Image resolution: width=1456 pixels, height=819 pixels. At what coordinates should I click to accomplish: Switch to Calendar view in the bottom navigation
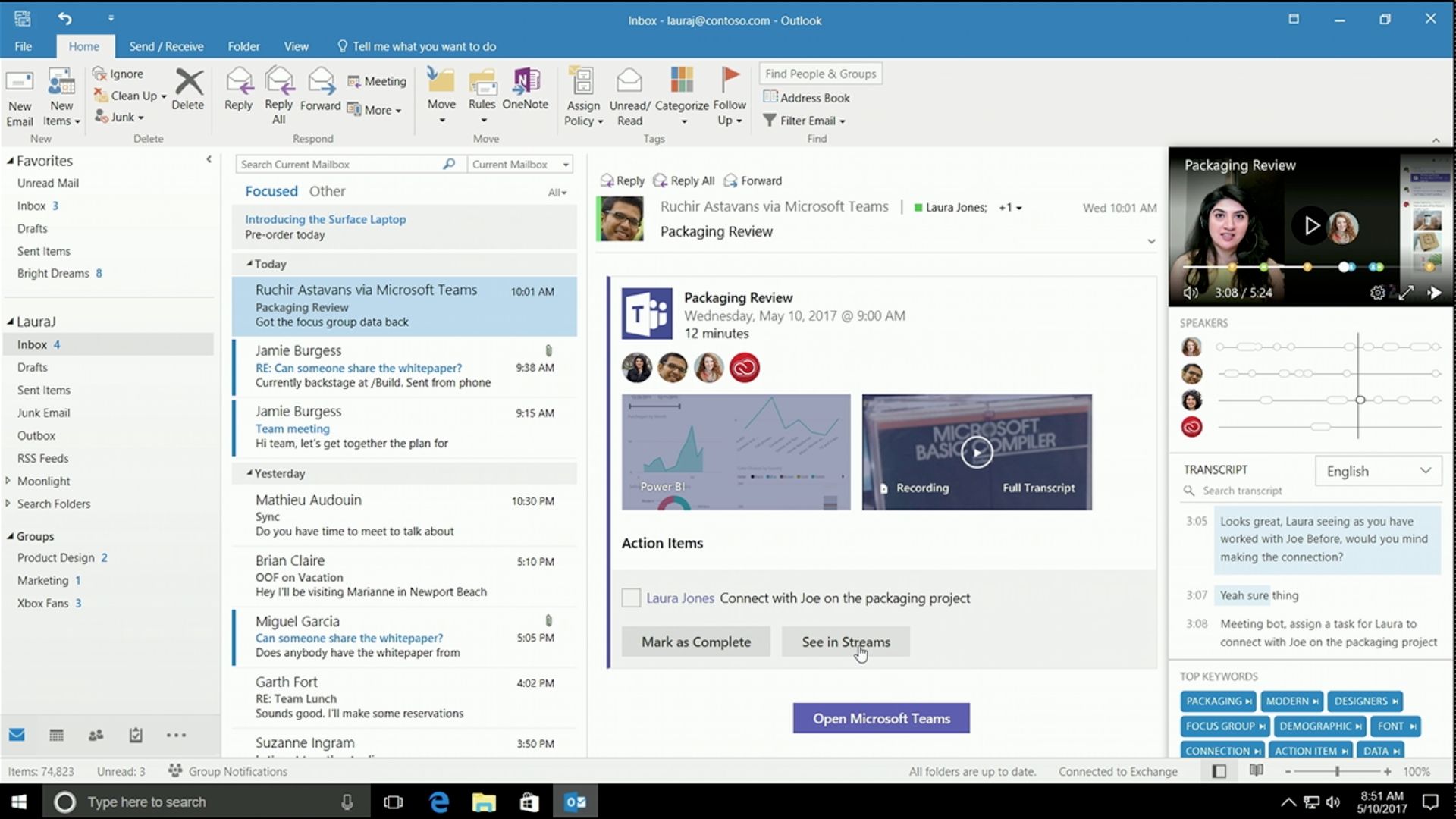[56, 735]
